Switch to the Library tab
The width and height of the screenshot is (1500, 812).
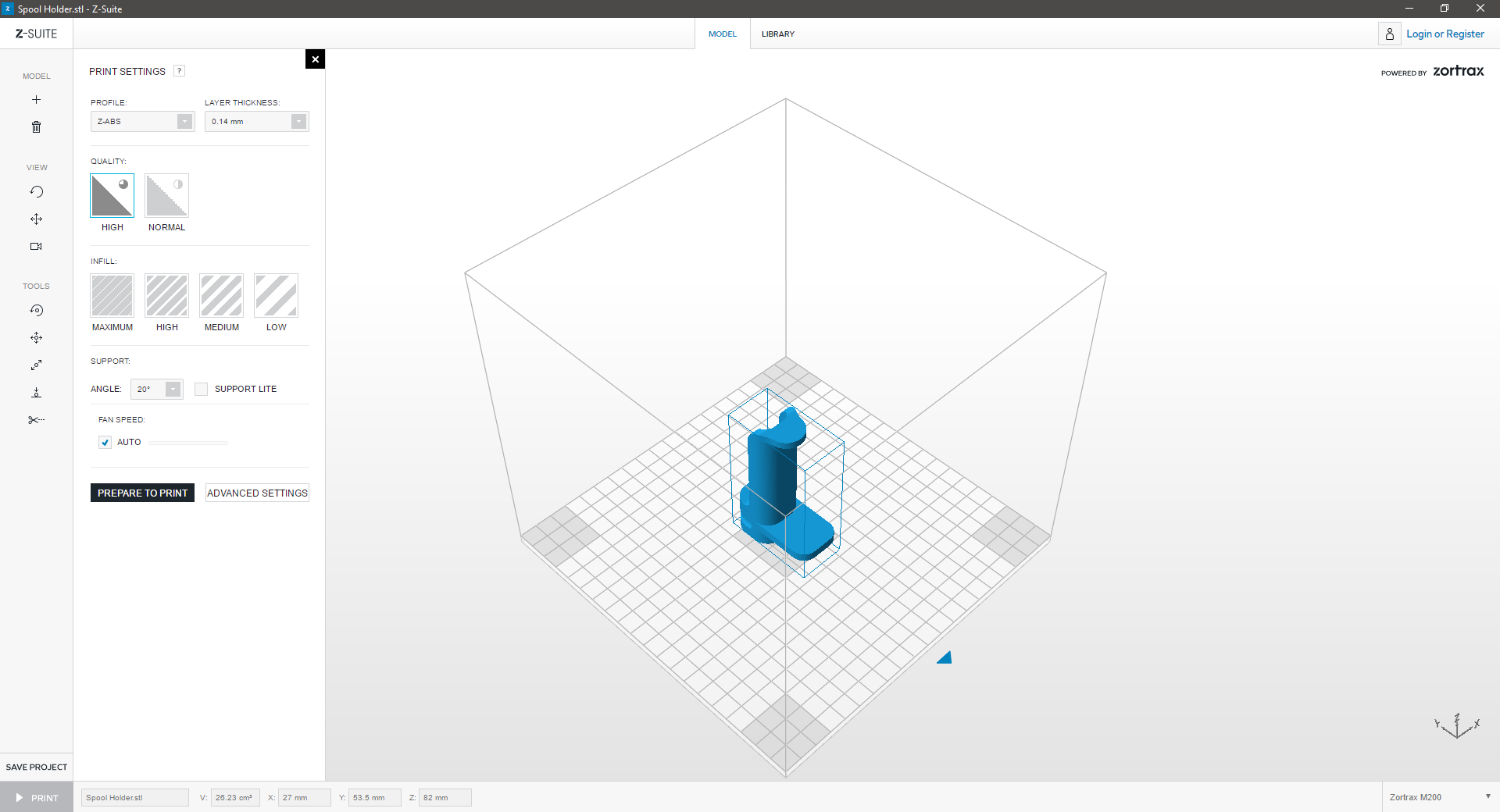tap(777, 34)
